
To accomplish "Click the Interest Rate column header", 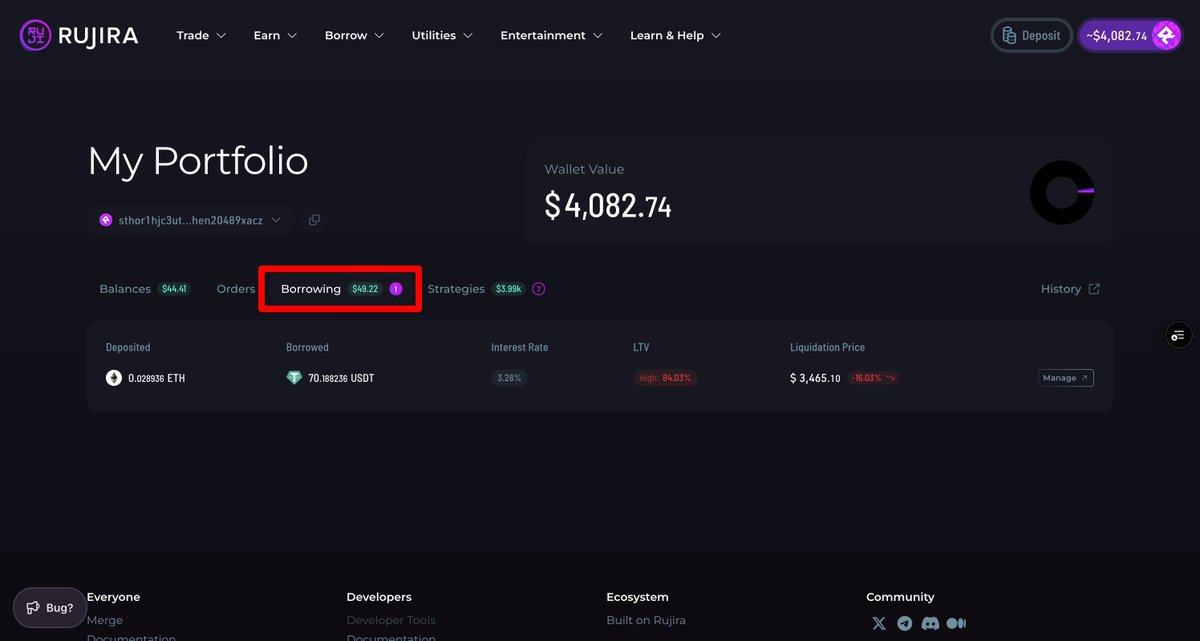I will click(520, 347).
